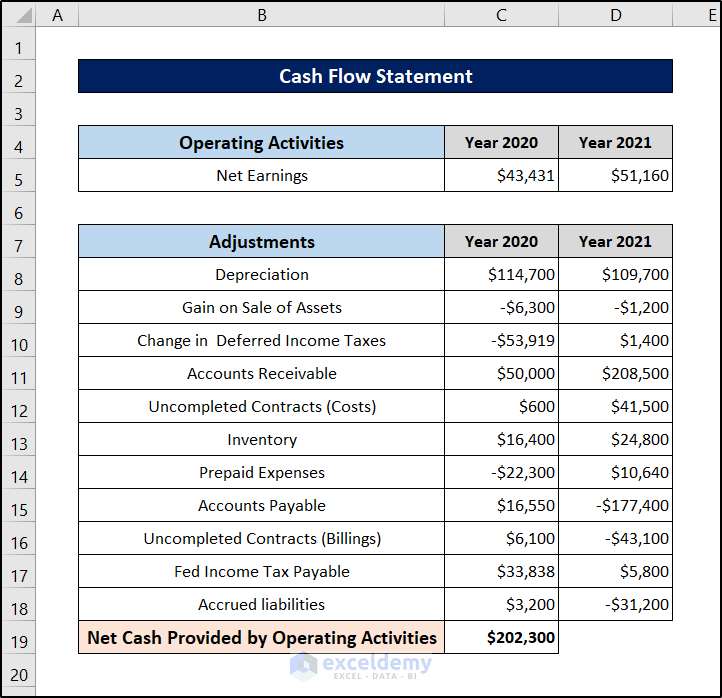Click the Inventory label cell
Image resolution: width=722 pixels, height=698 pixels.
(x=262, y=439)
